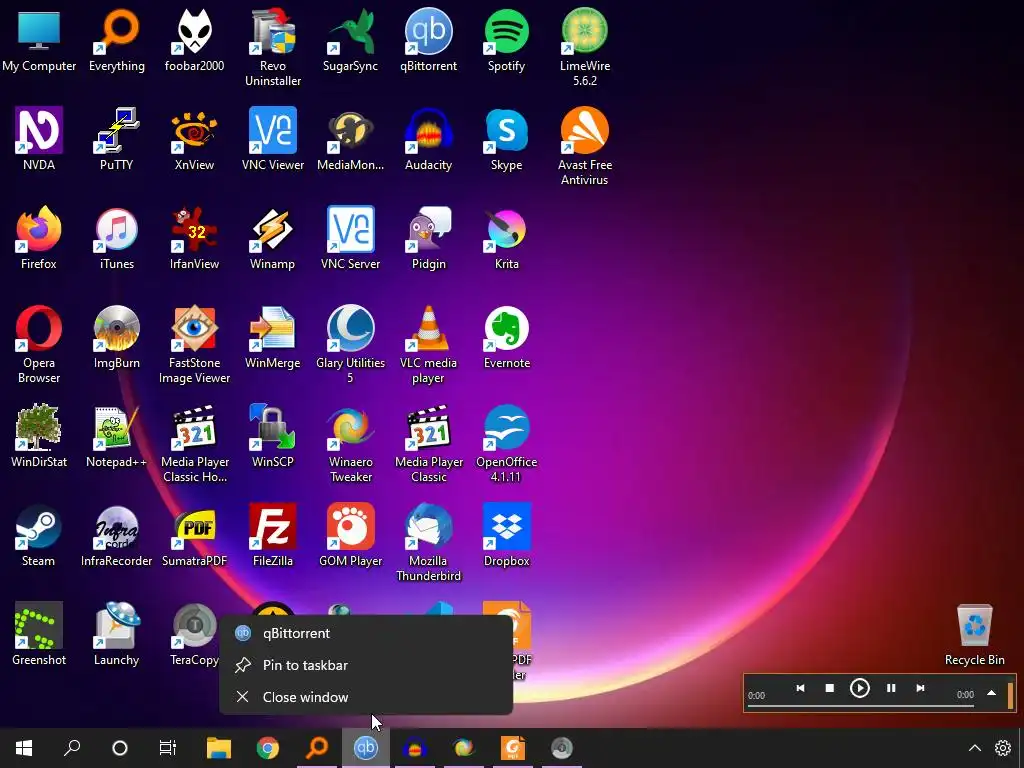This screenshot has width=1024, height=768.
Task: Pause playback in the mini player
Action: 891,688
